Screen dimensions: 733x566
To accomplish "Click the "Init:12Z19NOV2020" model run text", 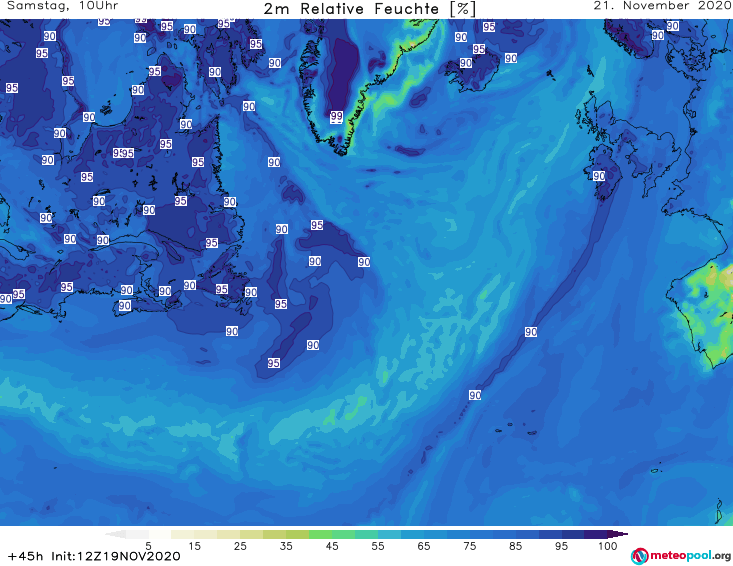I will [x=116, y=556].
